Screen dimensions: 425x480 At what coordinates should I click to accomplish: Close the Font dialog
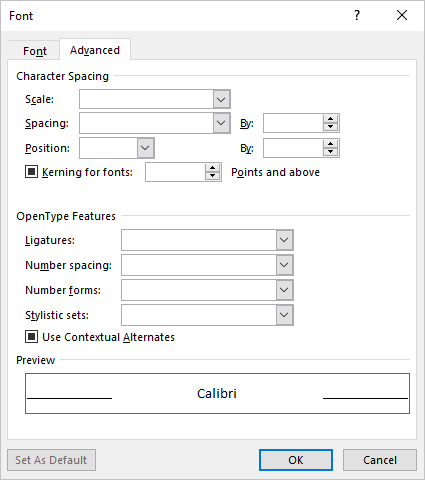pyautogui.click(x=402, y=15)
